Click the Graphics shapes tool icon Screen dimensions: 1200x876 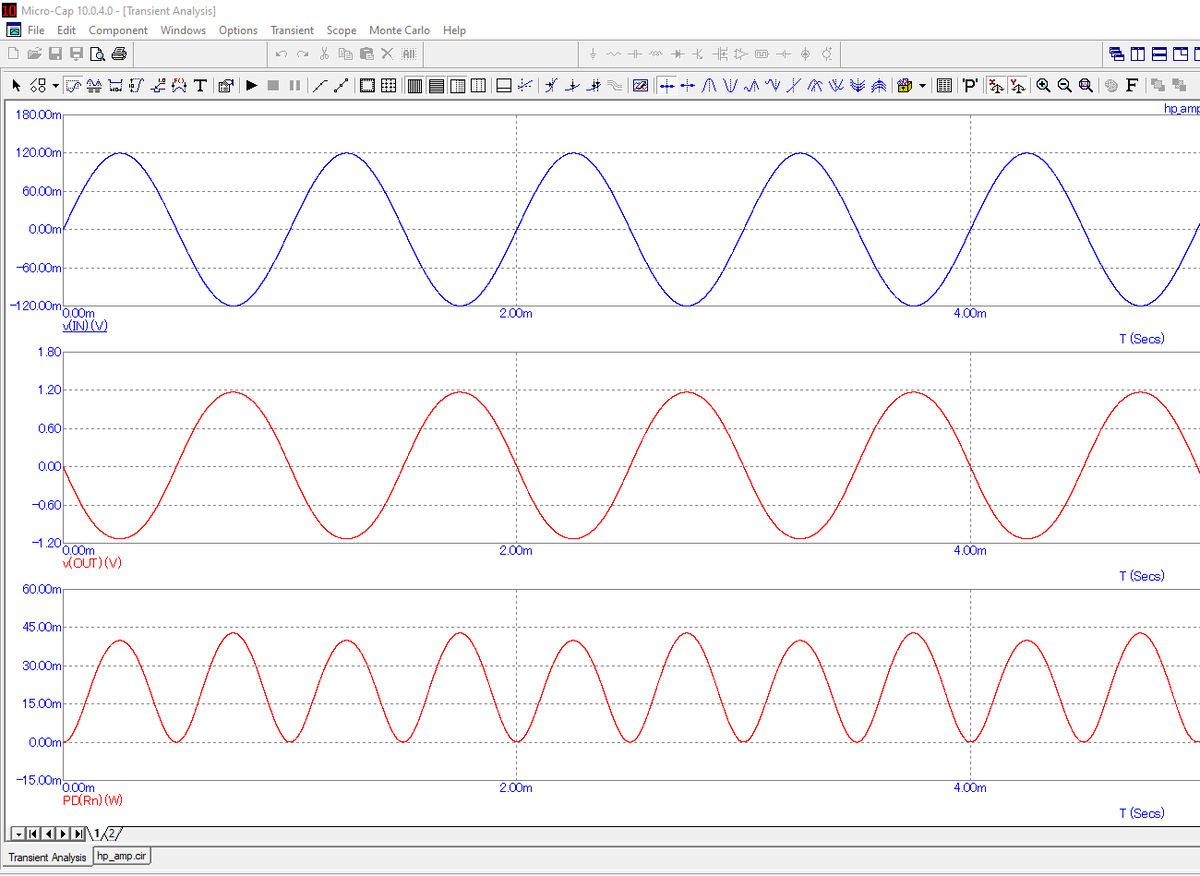38,86
